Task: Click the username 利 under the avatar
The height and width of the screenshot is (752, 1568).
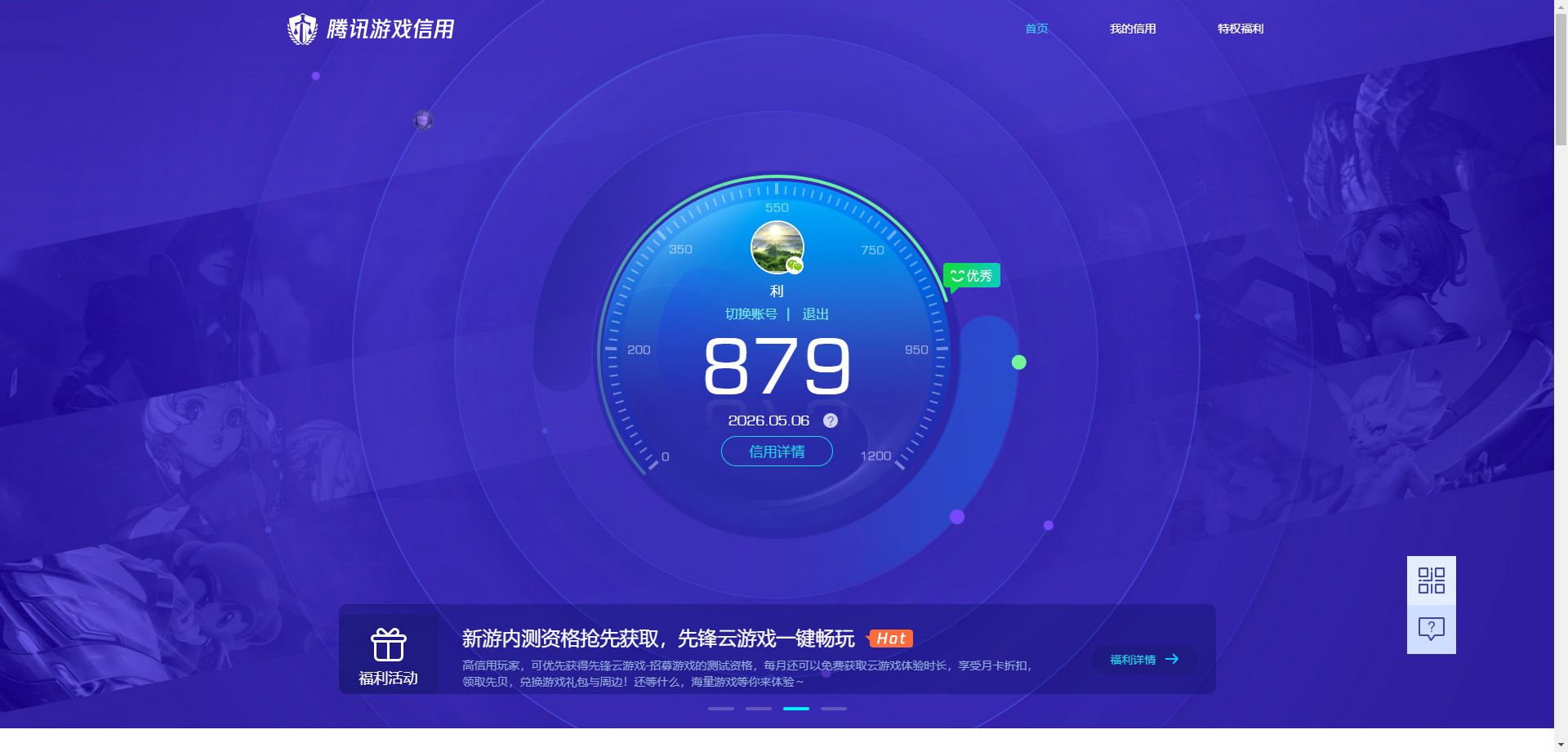Action: [777, 291]
